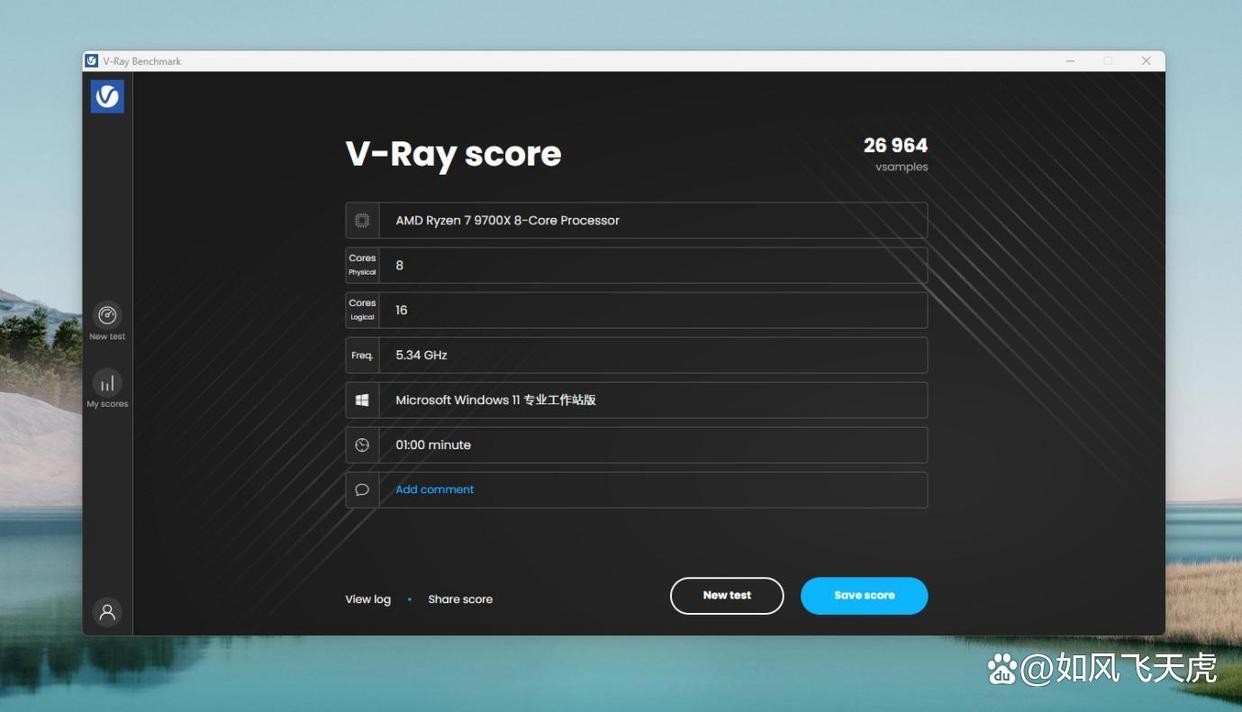
Task: Open the user account profile icon
Action: tap(107, 612)
